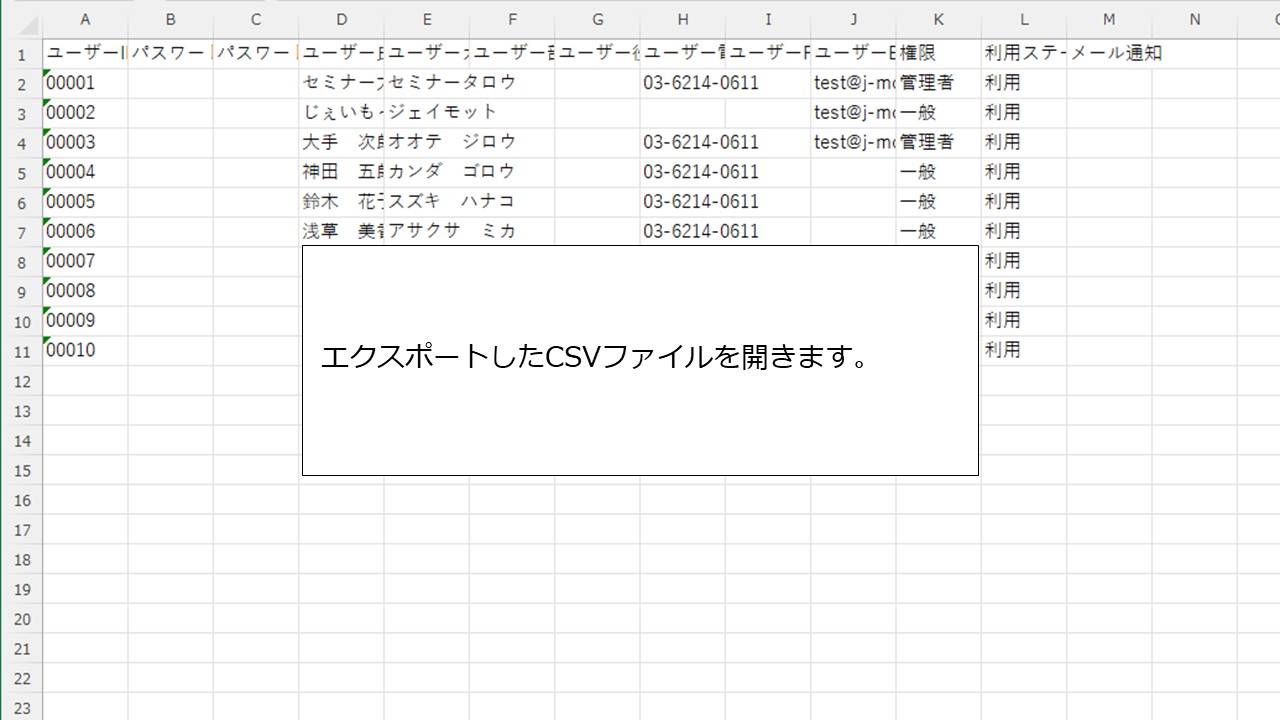Select column C header
This screenshot has width=1280, height=720.
pos(256,19)
